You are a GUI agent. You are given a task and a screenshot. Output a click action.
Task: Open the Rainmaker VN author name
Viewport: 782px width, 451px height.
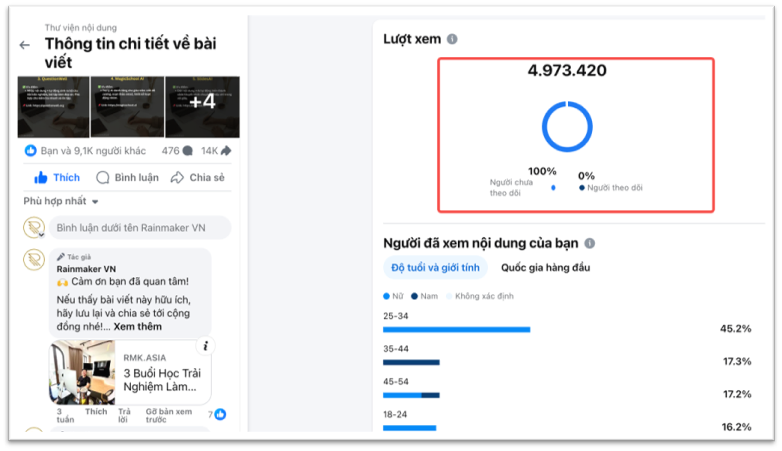coord(86,269)
